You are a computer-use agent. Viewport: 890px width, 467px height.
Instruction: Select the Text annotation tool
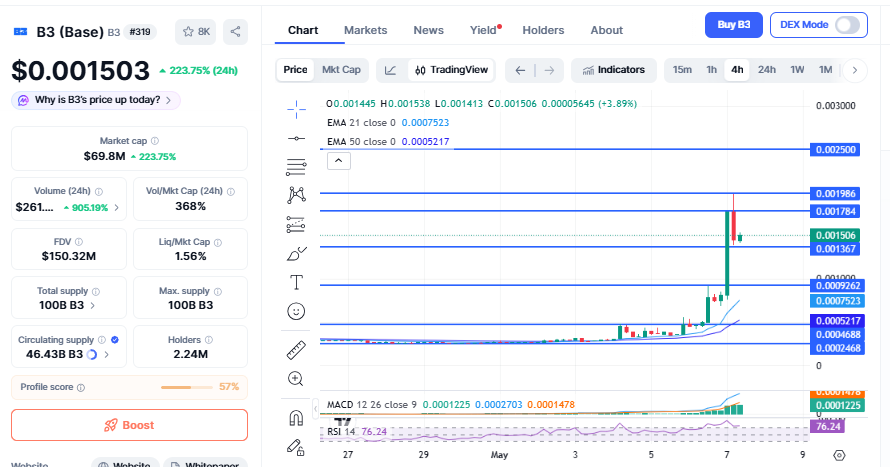point(296,282)
